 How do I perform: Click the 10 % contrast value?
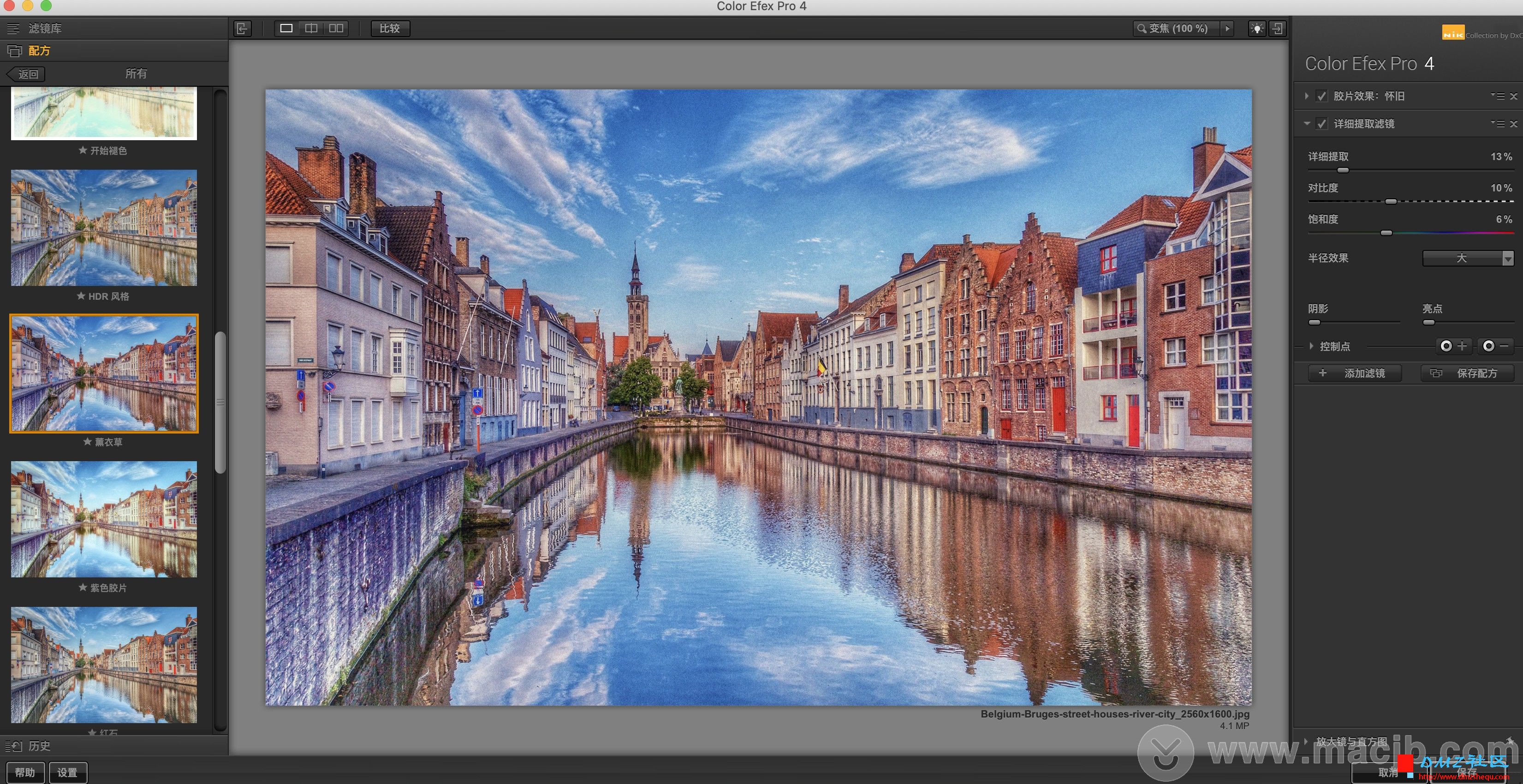pos(1501,187)
